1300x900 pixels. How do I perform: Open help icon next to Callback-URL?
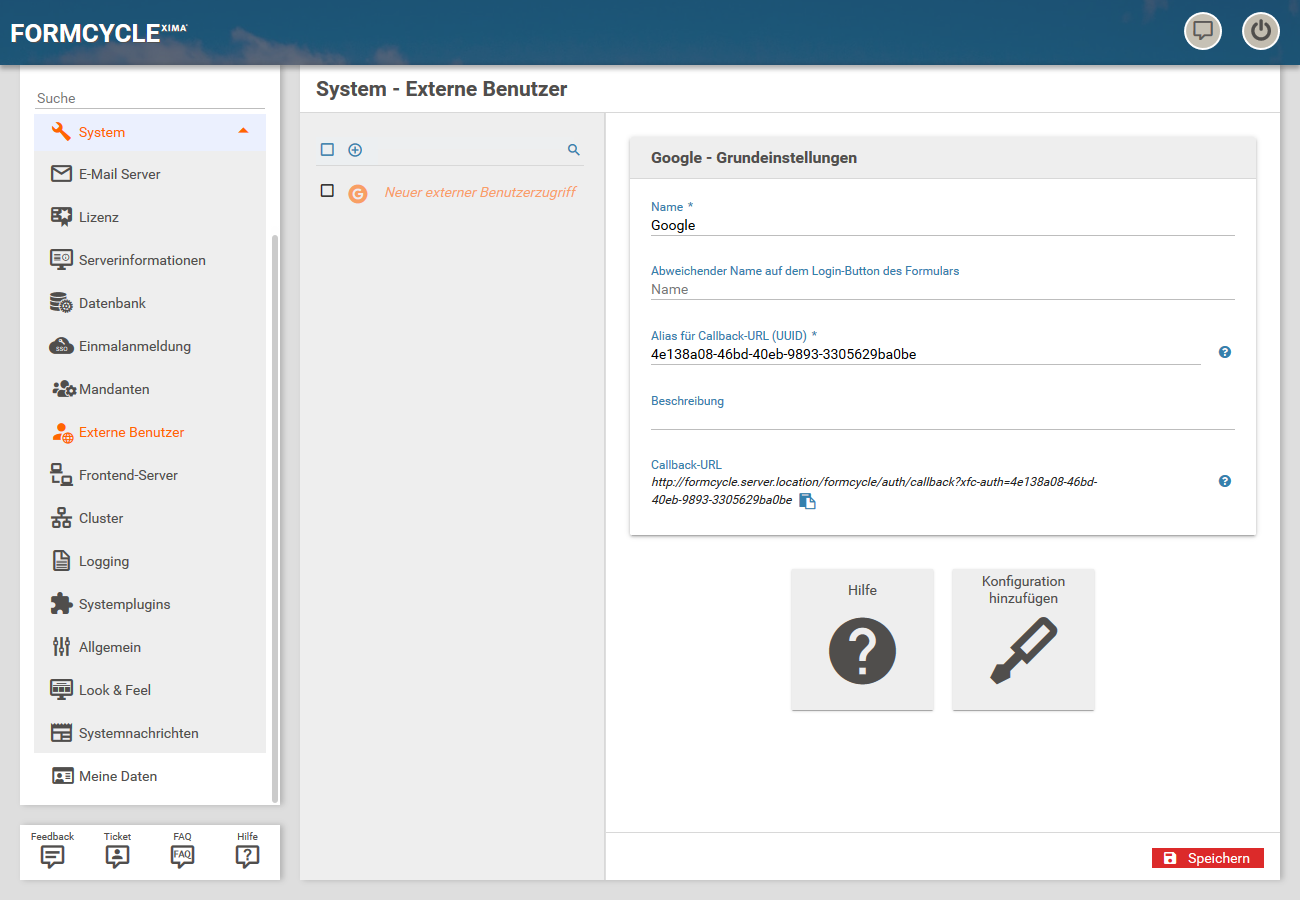pos(1225,481)
